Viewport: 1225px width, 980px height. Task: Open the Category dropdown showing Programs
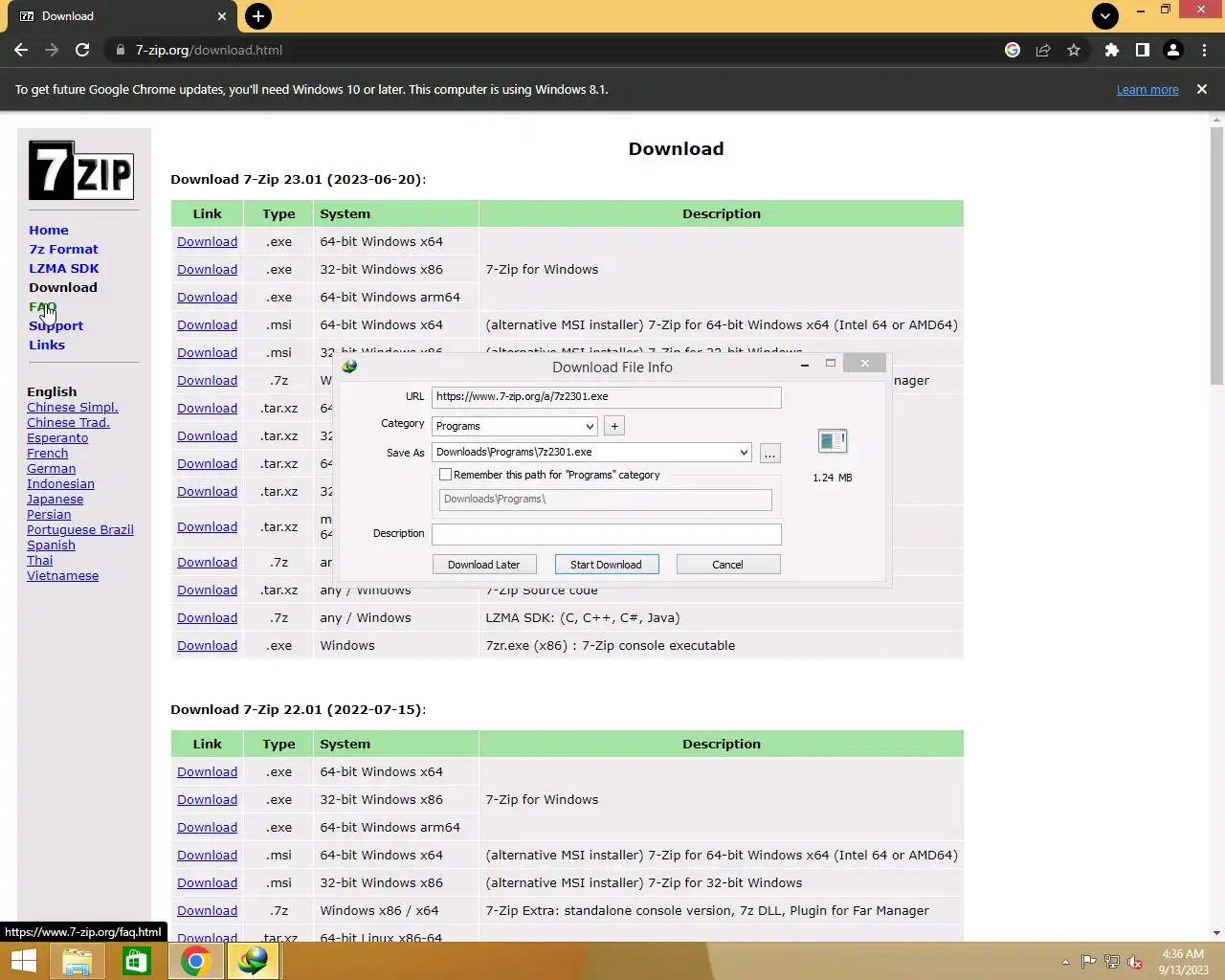click(515, 426)
